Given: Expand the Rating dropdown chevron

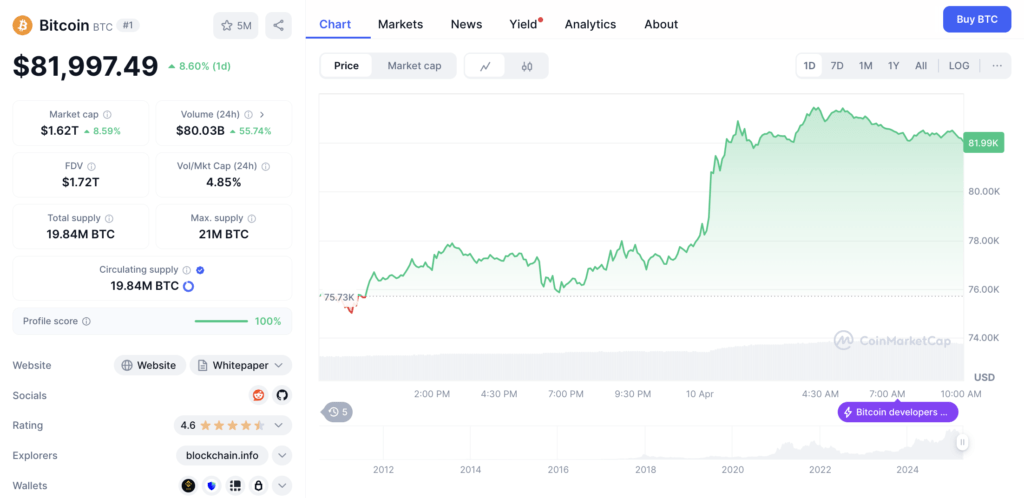Looking at the screenshot, I should (279, 426).
